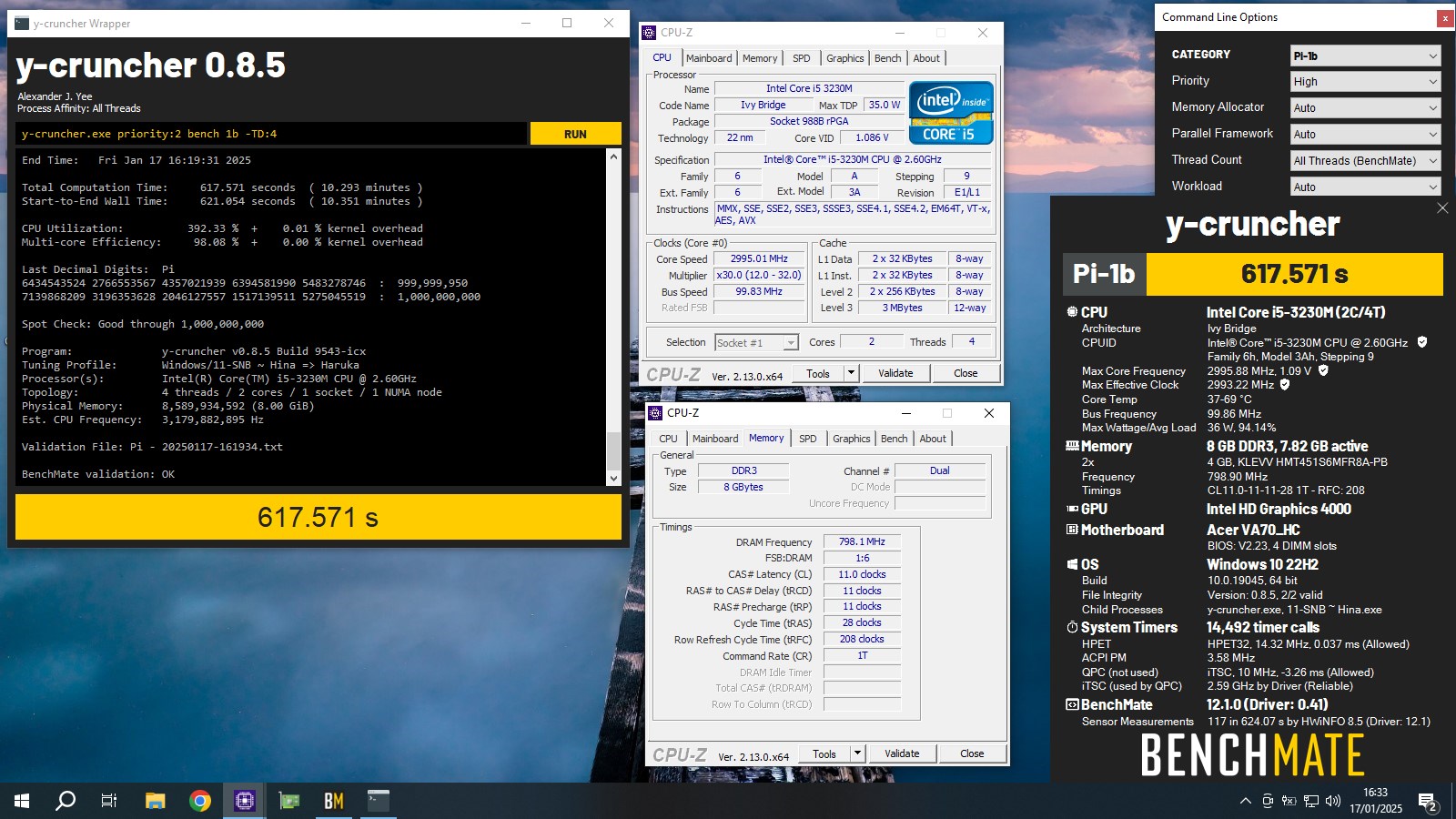1456x819 pixels.
Task: Open SPD tab in upper CPU-Z window
Action: [801, 58]
